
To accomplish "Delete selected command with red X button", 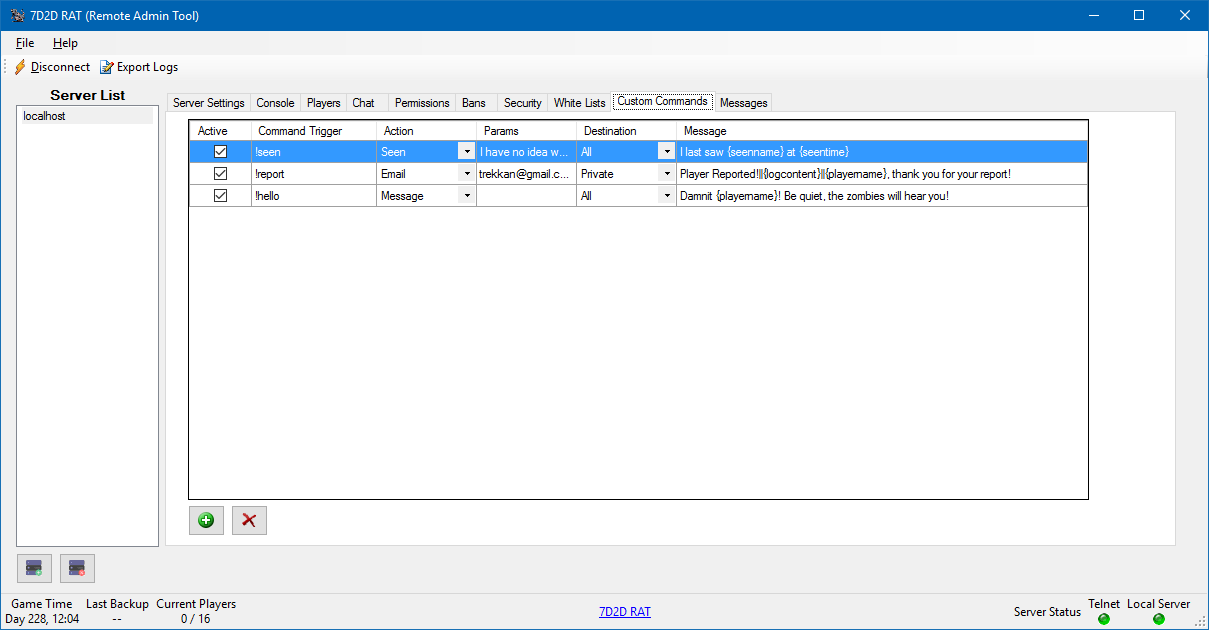I will tap(249, 520).
